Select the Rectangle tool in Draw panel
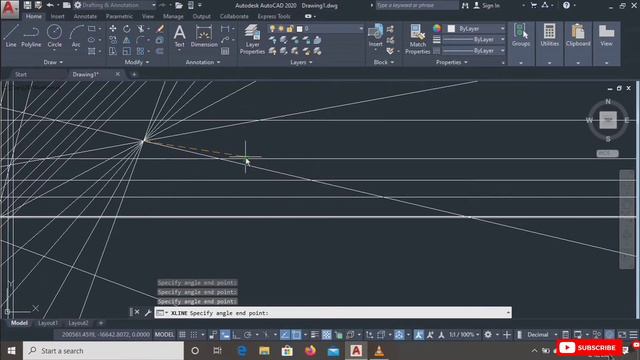Image resolution: width=640 pixels, height=360 pixels. pos(92,29)
